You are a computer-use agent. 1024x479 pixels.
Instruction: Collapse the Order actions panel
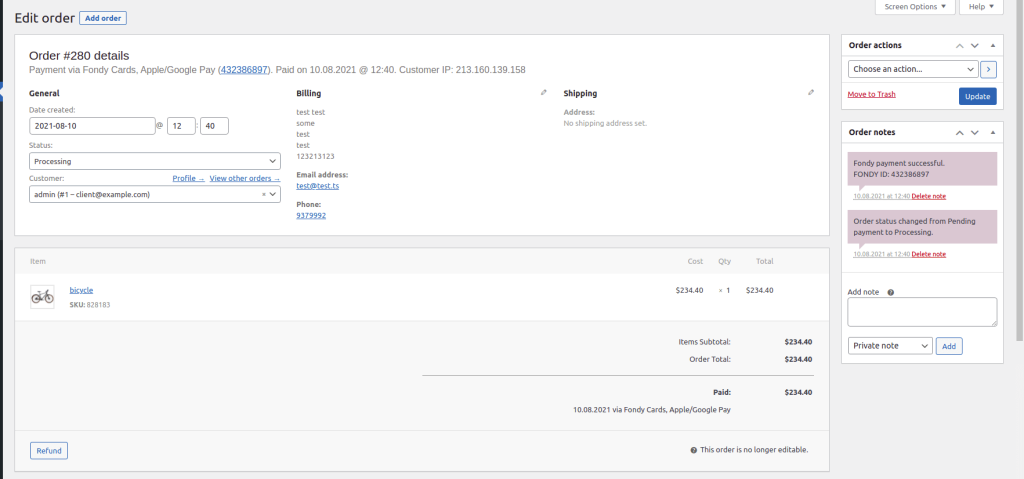pyautogui.click(x=992, y=46)
